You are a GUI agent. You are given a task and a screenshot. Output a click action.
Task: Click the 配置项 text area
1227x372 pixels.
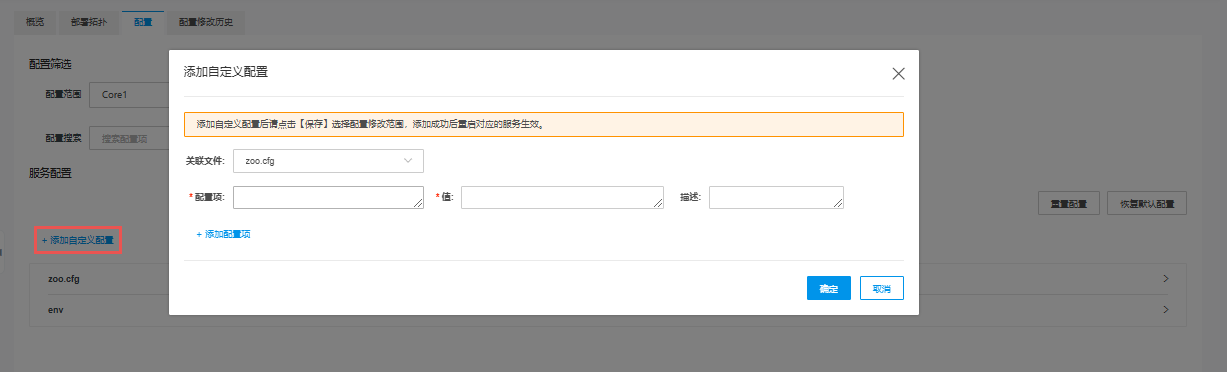pyautogui.click(x=328, y=197)
